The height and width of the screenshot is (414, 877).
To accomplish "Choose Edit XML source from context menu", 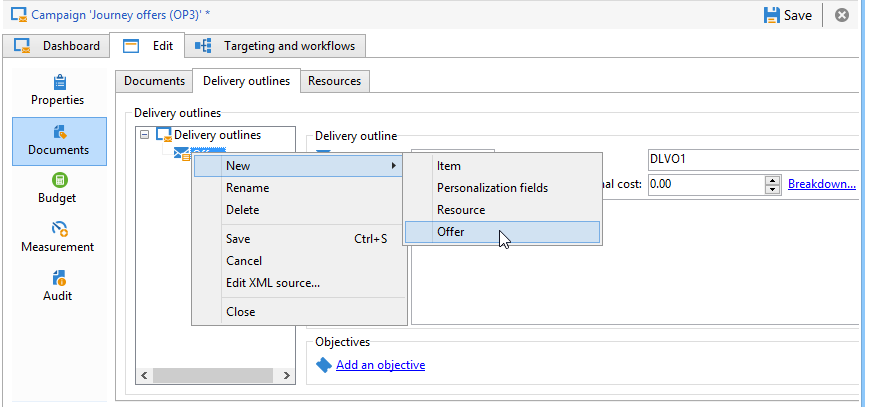I will (273, 283).
